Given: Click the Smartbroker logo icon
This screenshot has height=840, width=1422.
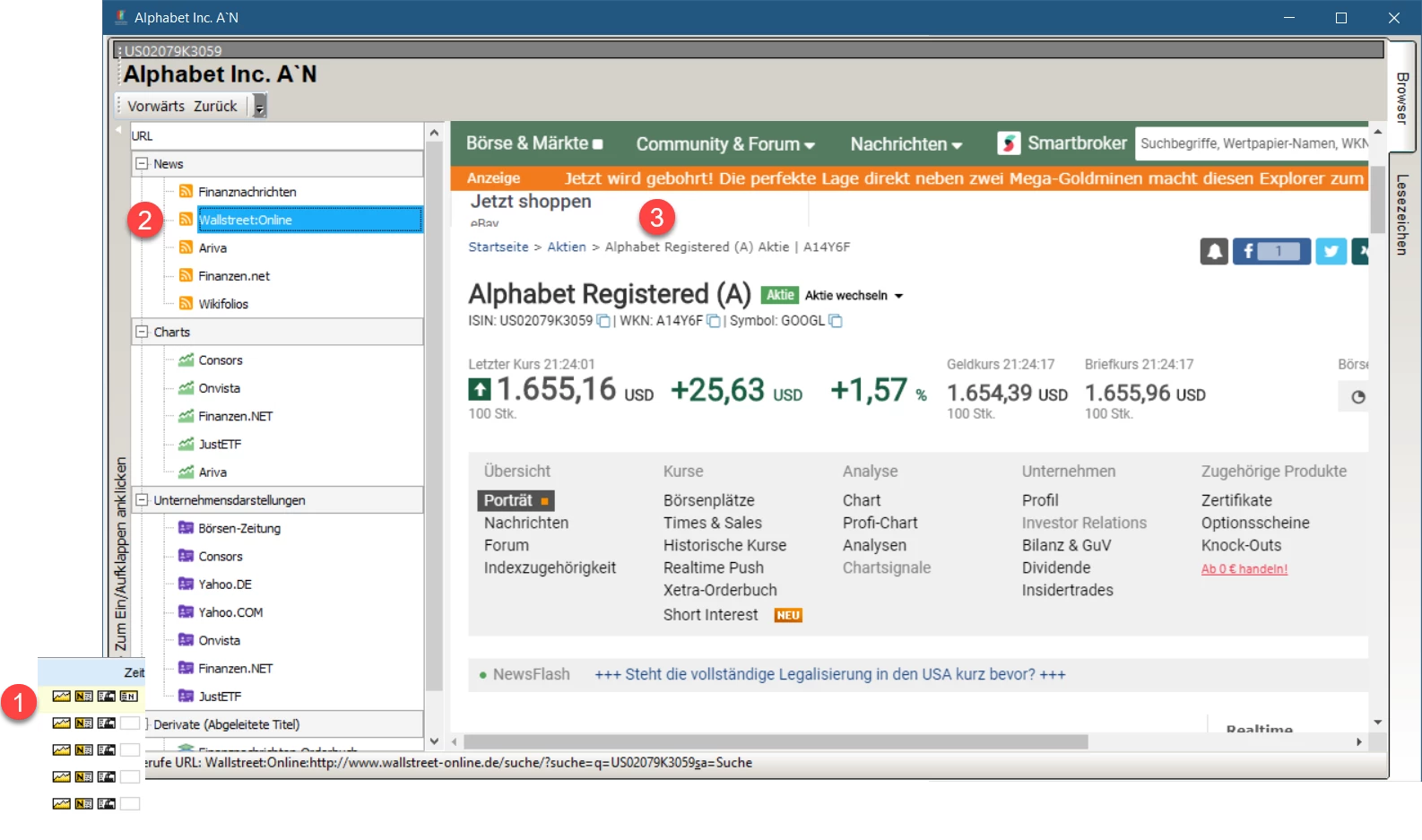Looking at the screenshot, I should (1009, 143).
